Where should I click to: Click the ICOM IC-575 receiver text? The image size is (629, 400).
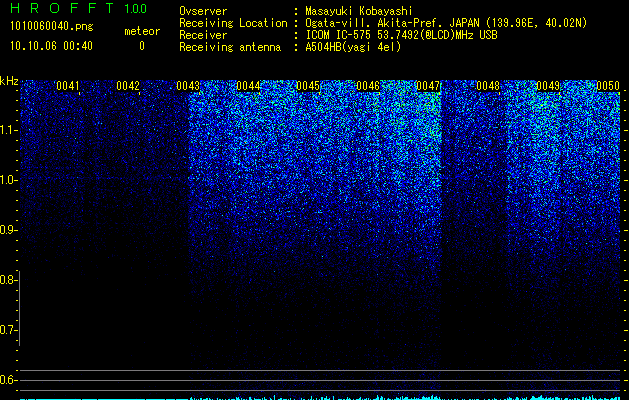tap(402, 35)
